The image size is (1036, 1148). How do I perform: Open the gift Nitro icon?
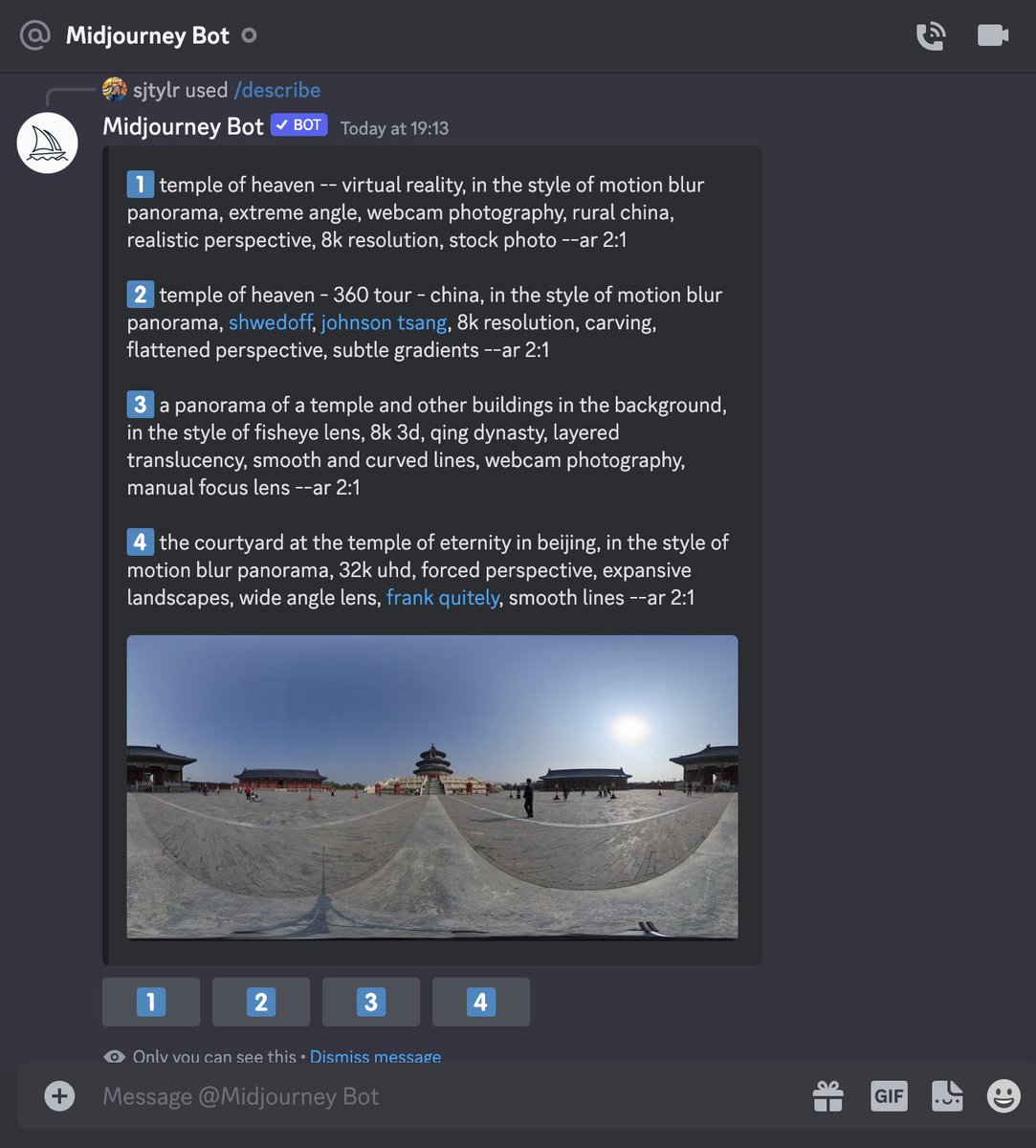click(x=828, y=1095)
